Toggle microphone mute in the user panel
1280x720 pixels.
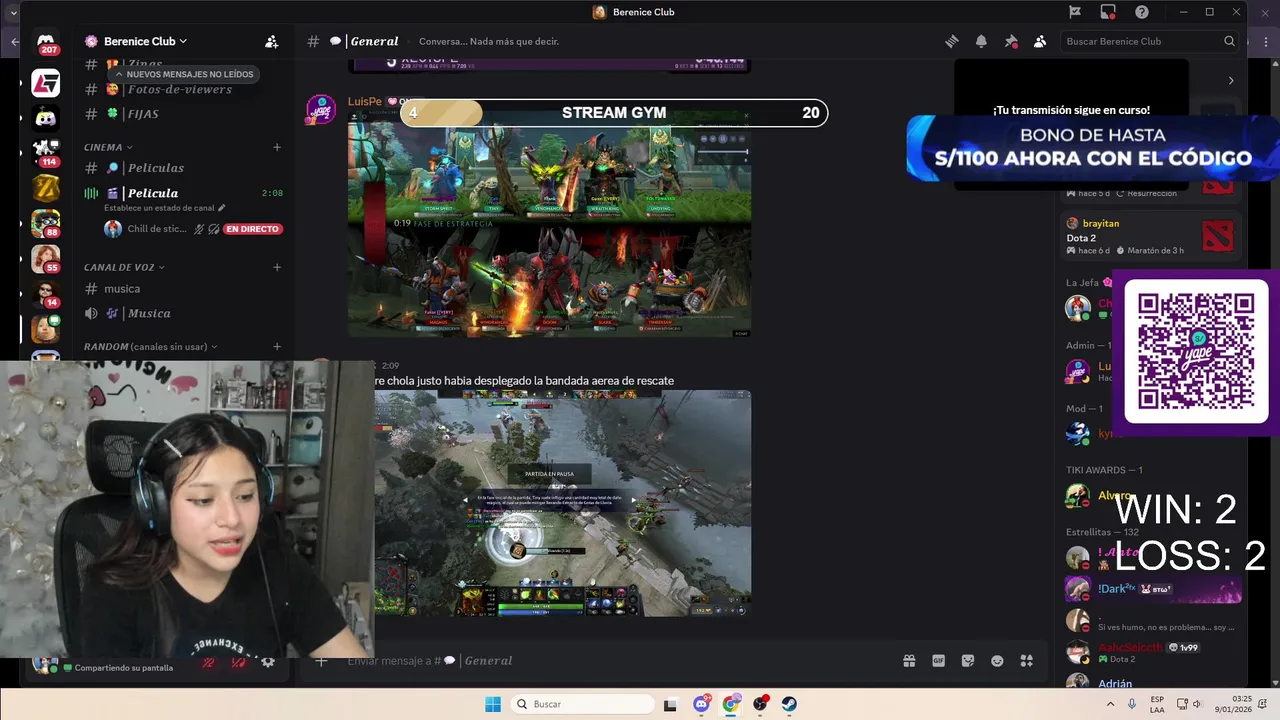click(209, 662)
